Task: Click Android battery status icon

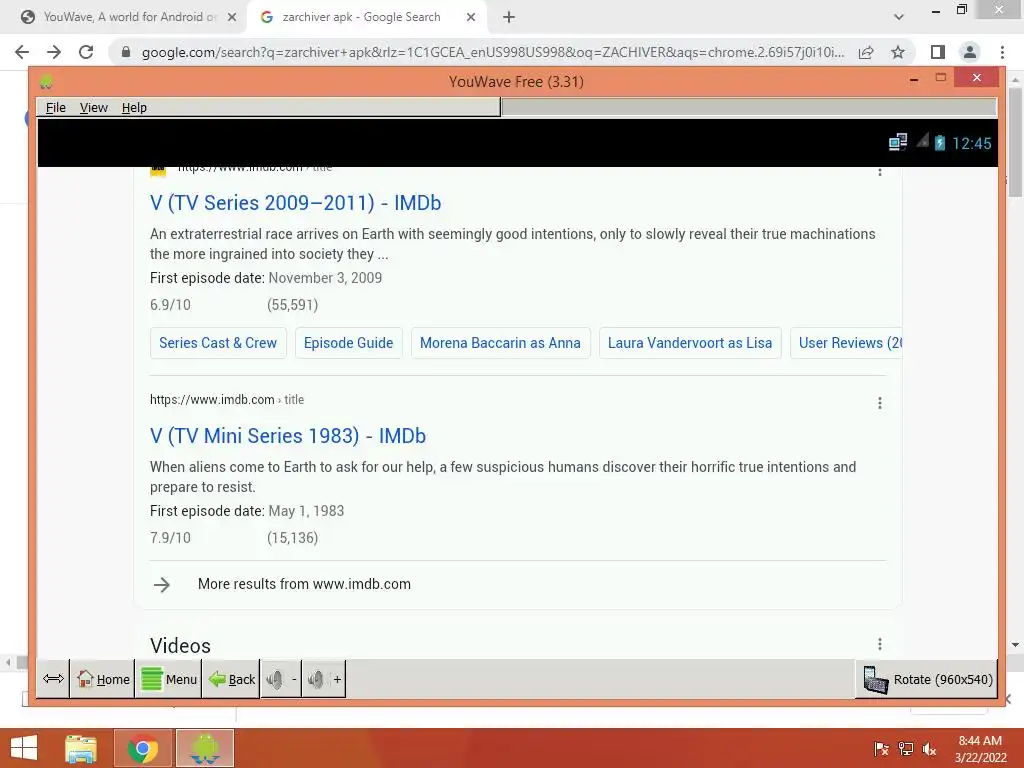Action: pos(940,142)
